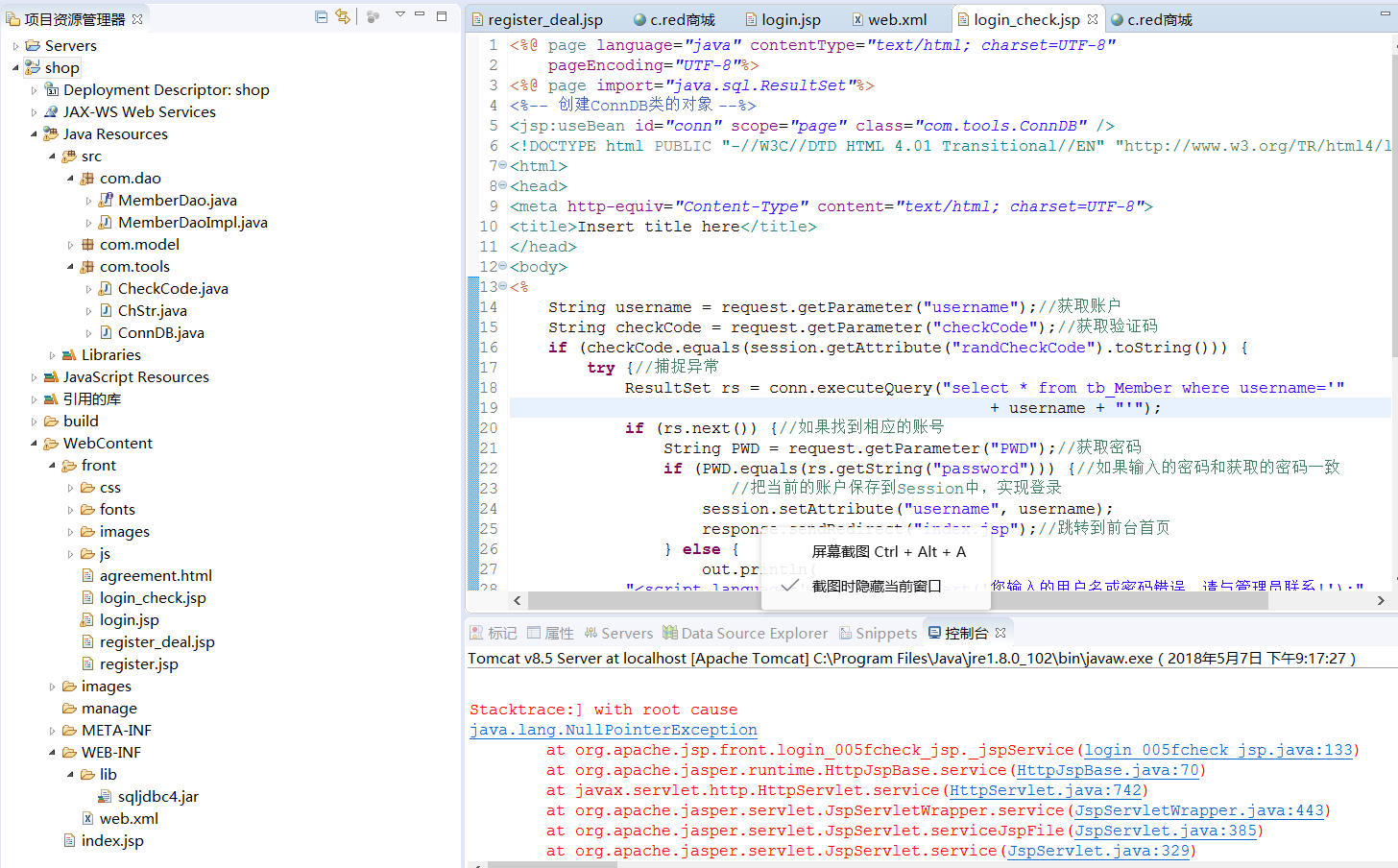This screenshot has height=868, width=1398.
Task: Open the 属性 view tab
Action: coord(550,633)
